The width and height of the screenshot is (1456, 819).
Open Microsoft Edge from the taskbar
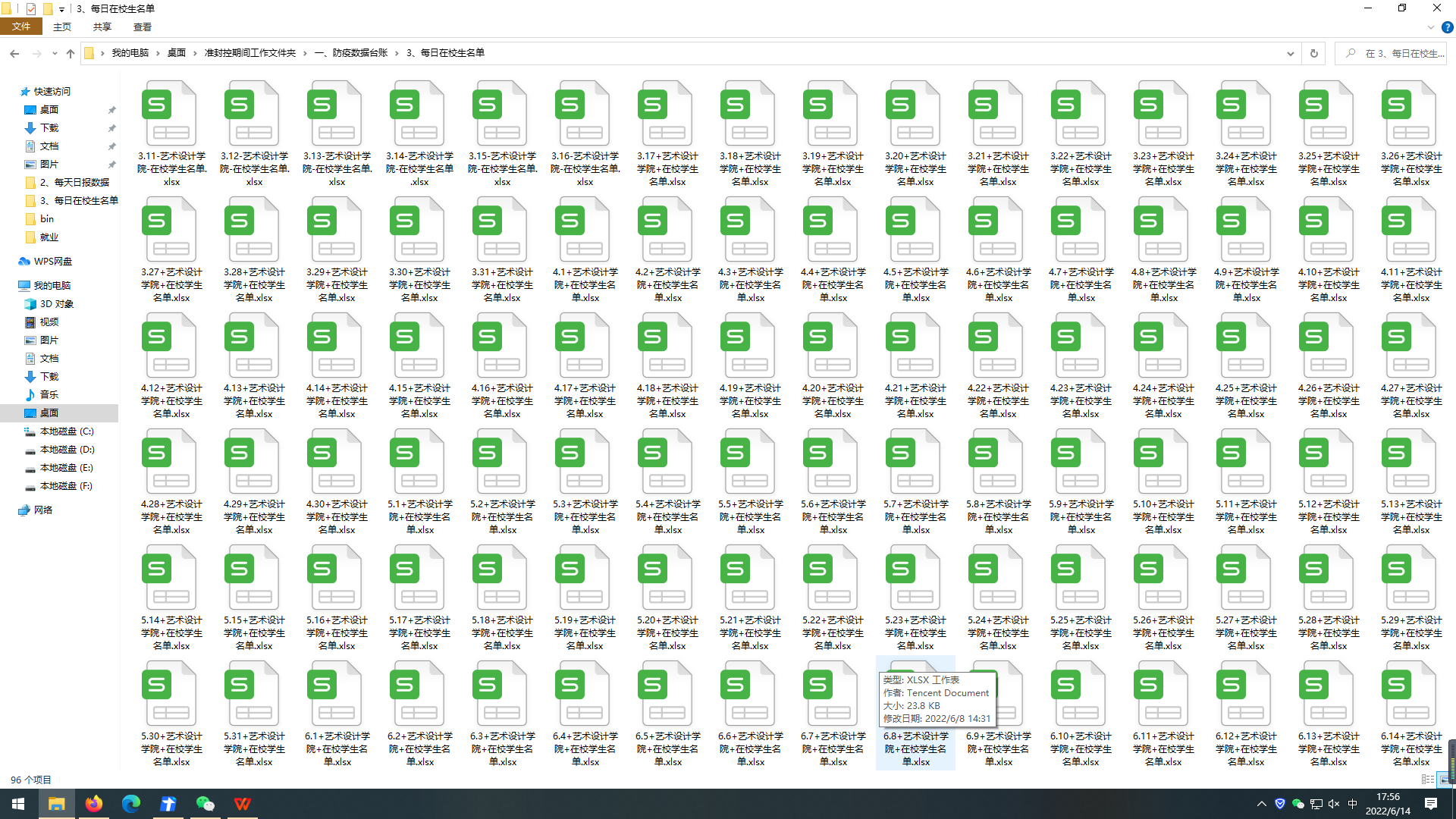click(x=131, y=804)
